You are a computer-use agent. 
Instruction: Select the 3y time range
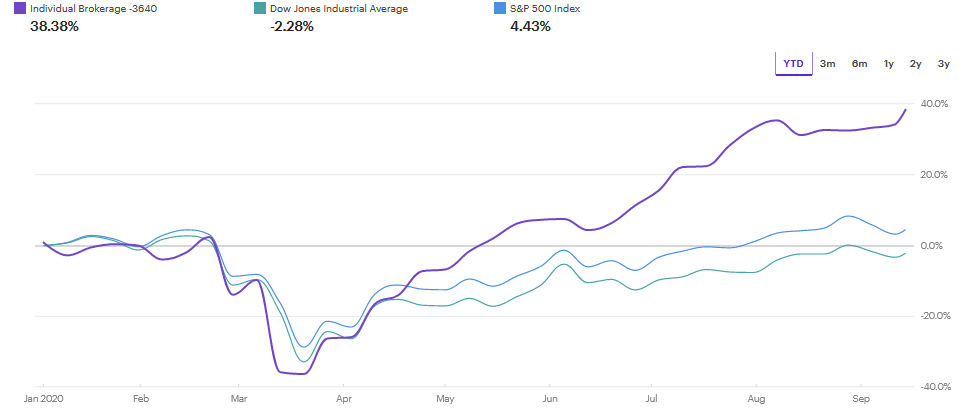point(944,64)
